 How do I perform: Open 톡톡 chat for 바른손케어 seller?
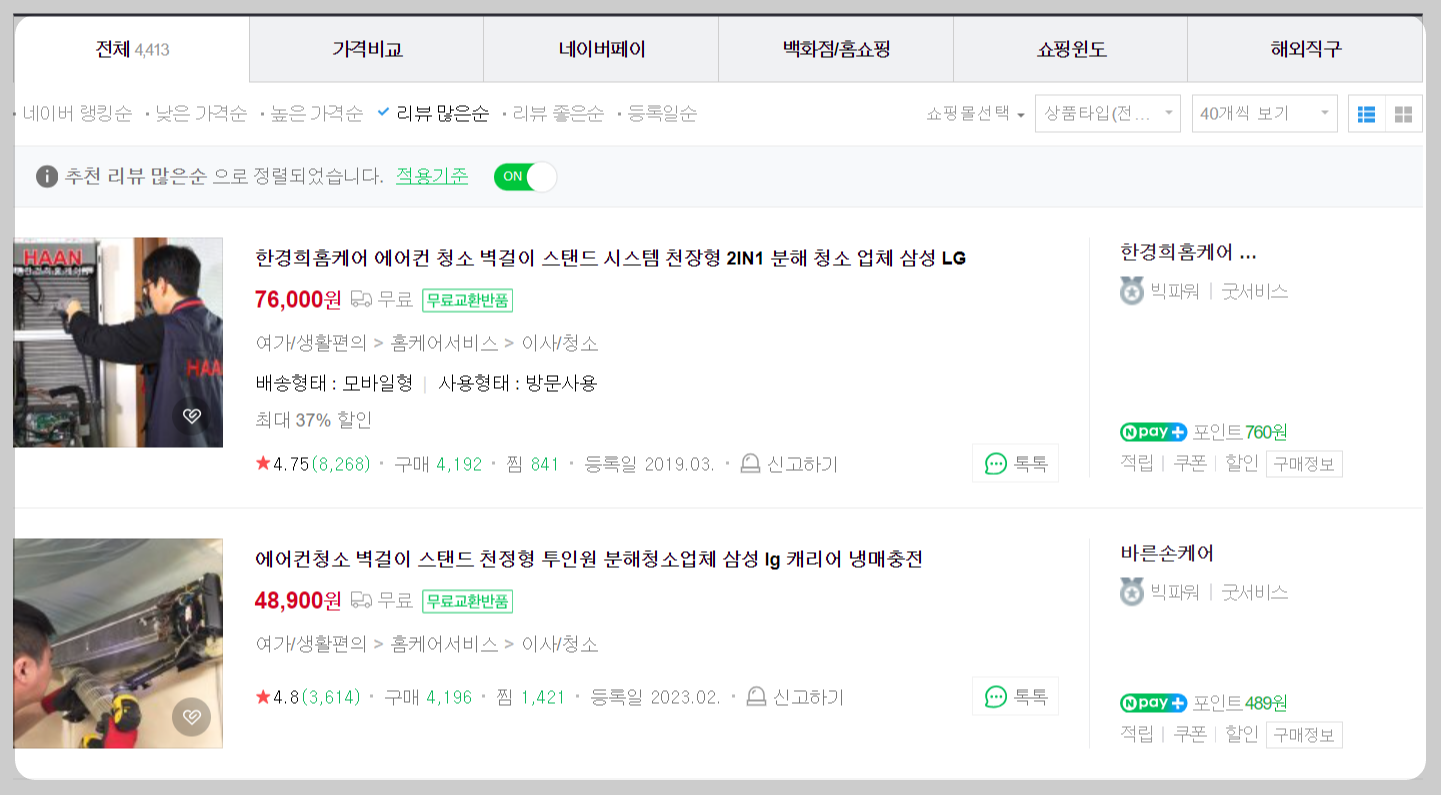click(x=1014, y=697)
